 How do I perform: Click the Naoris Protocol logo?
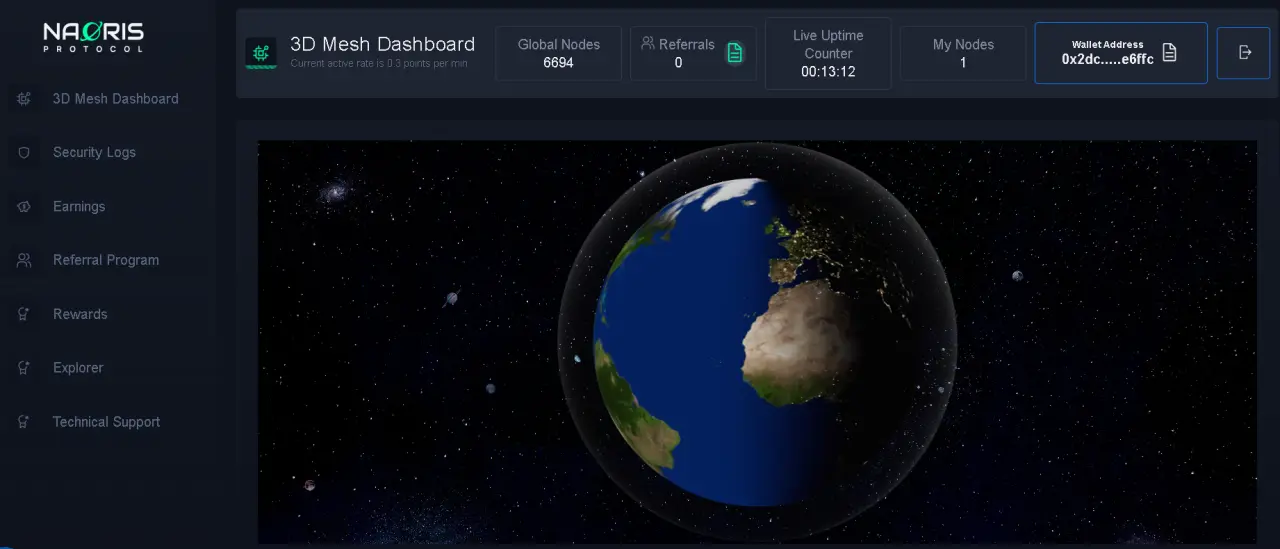click(93, 37)
